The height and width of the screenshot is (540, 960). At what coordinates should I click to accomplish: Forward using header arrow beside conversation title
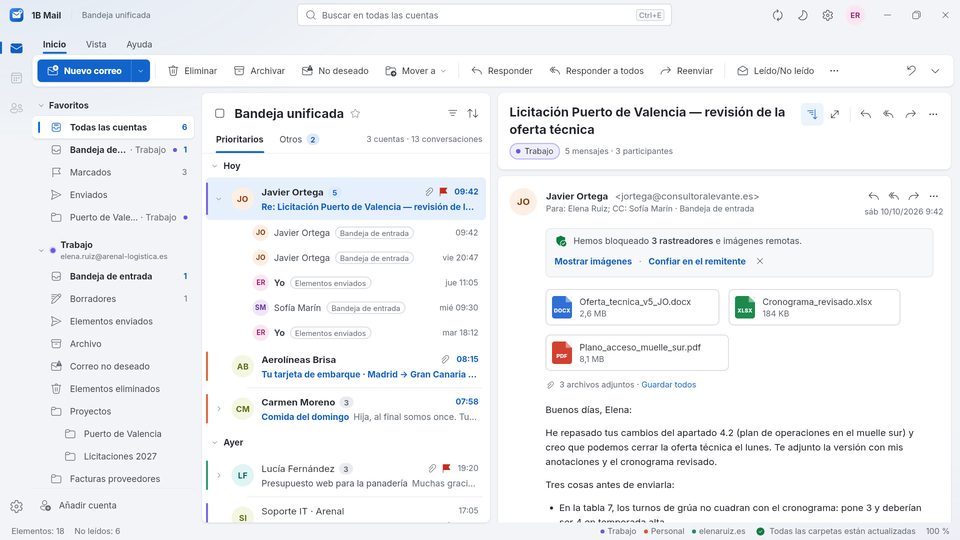pos(911,114)
